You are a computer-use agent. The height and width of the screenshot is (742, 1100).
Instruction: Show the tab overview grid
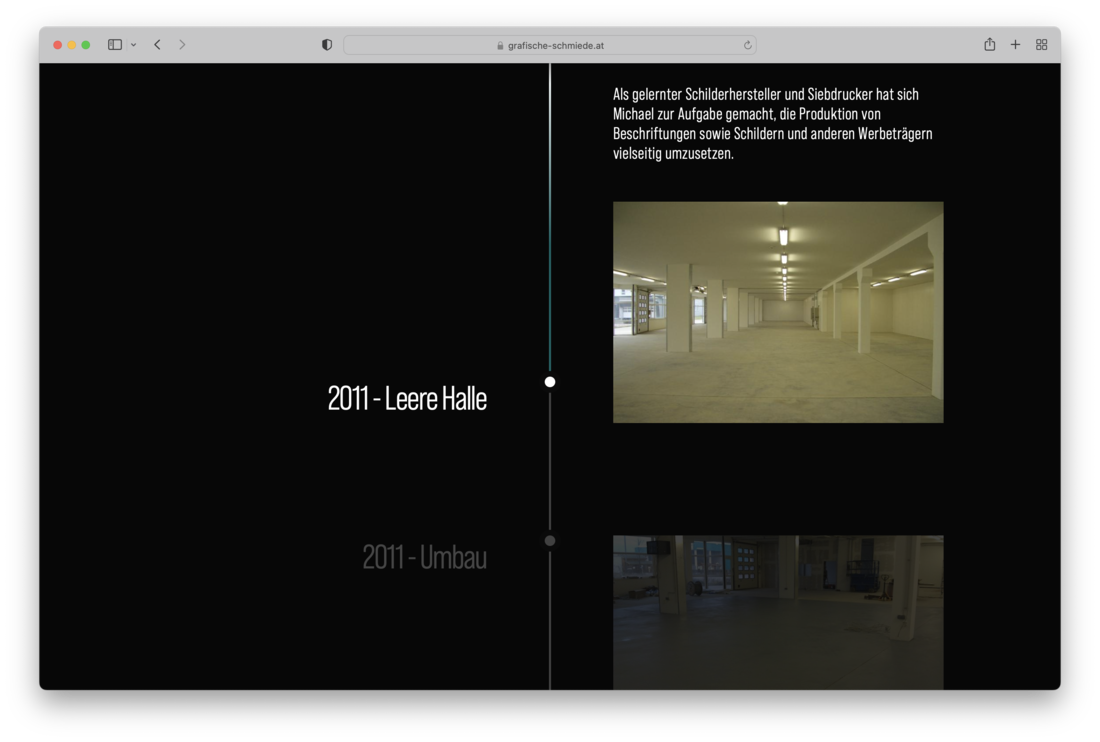point(1041,45)
